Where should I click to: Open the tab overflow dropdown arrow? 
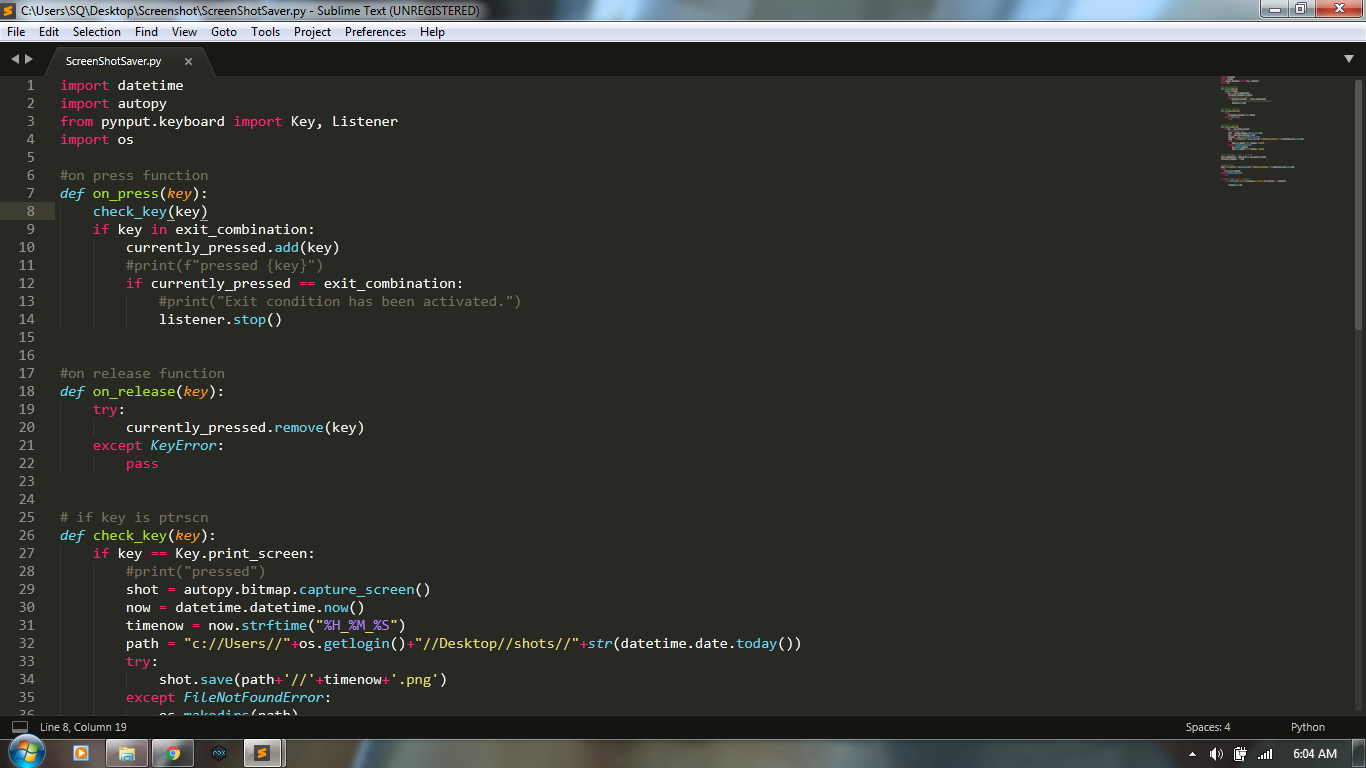pos(1349,58)
